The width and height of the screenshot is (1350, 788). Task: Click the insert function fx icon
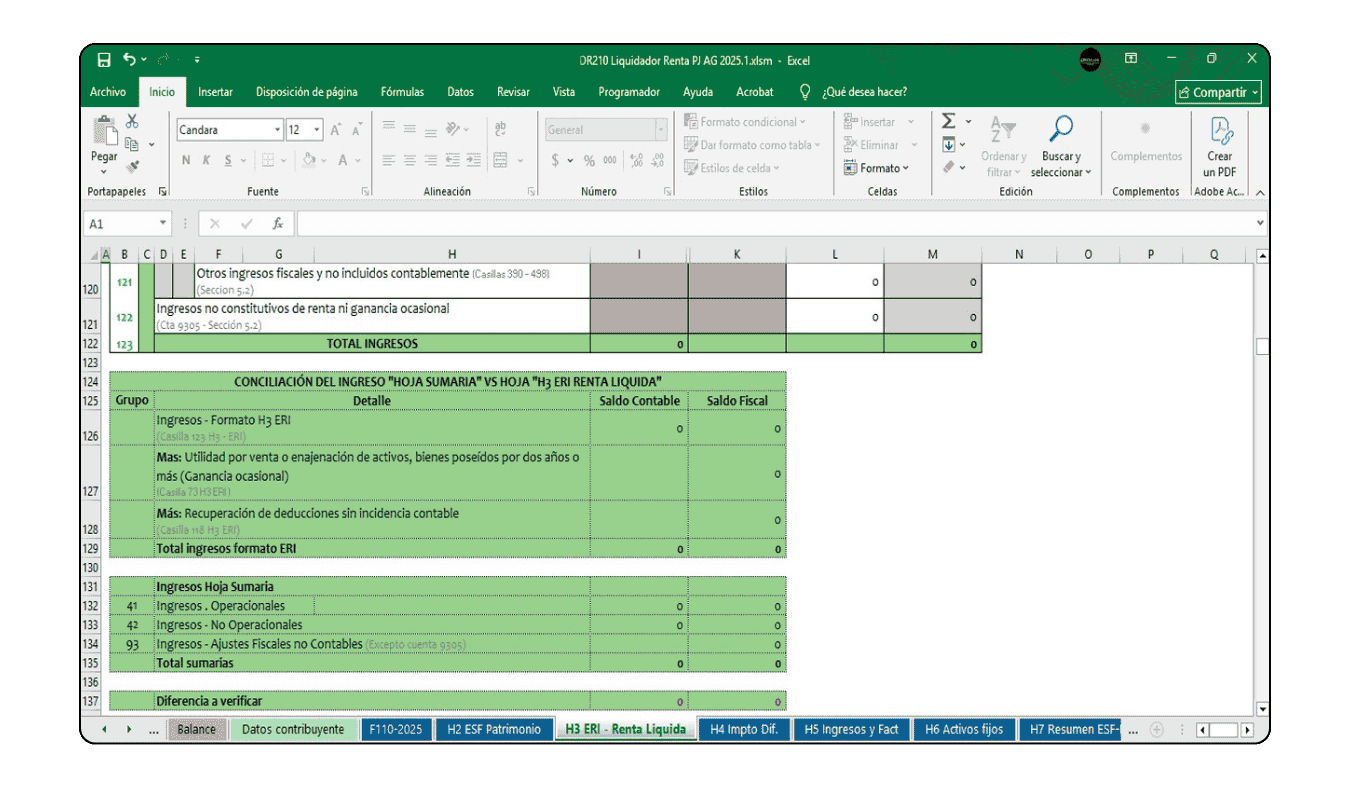278,224
